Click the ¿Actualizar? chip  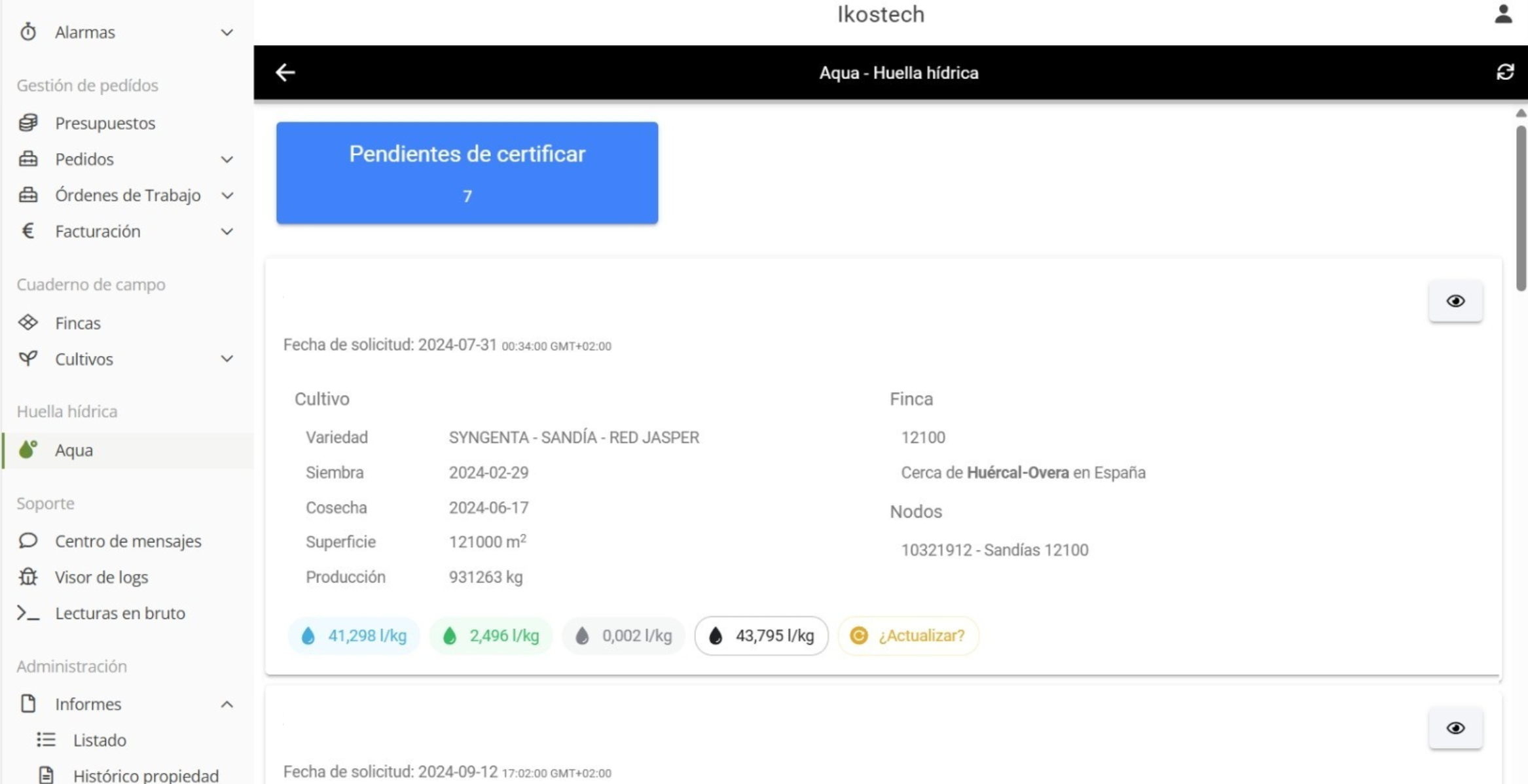point(908,635)
